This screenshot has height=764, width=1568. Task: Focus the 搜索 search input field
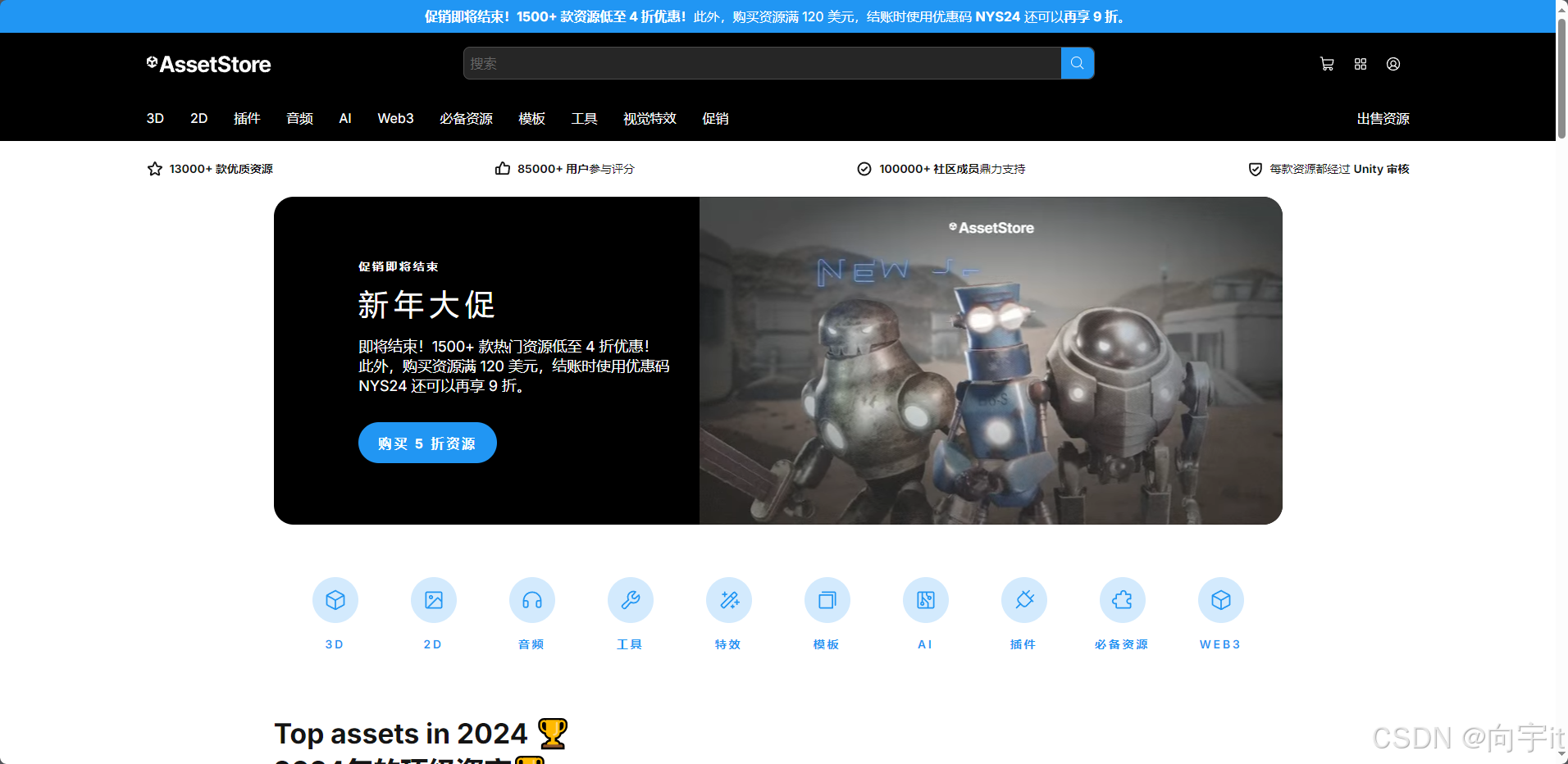762,63
